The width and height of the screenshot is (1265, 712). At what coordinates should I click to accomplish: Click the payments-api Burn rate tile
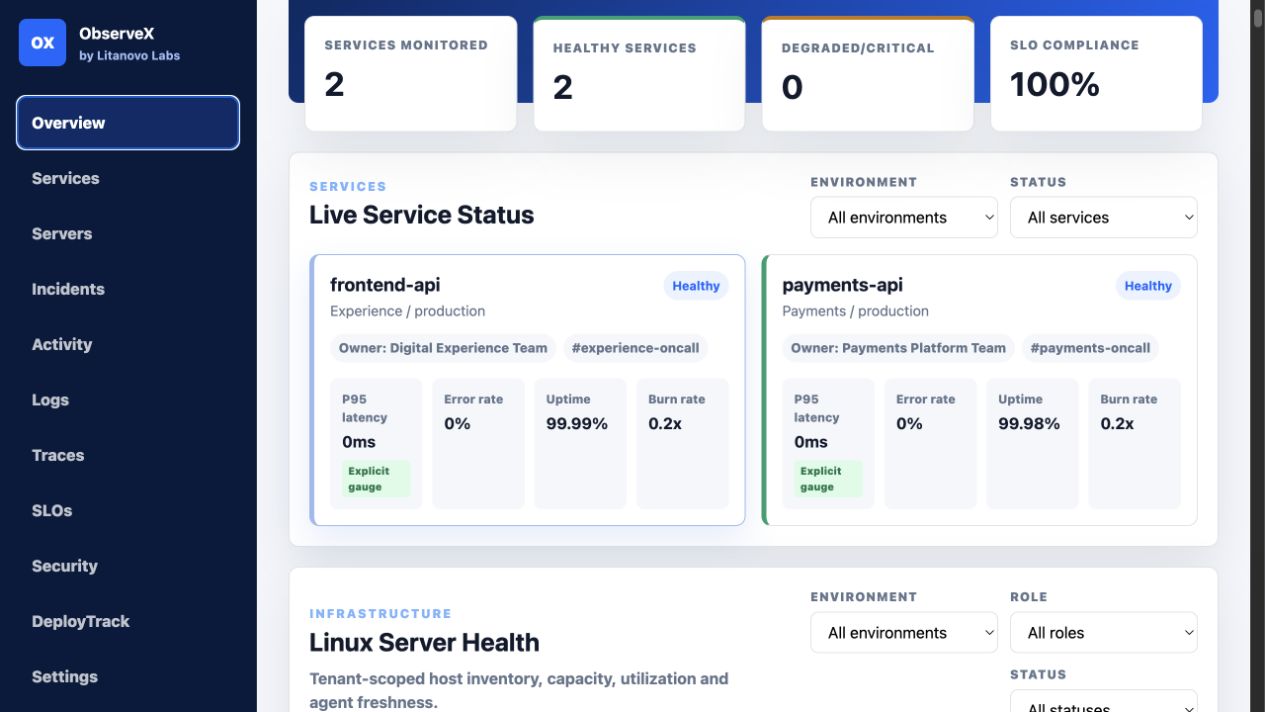click(x=1135, y=443)
